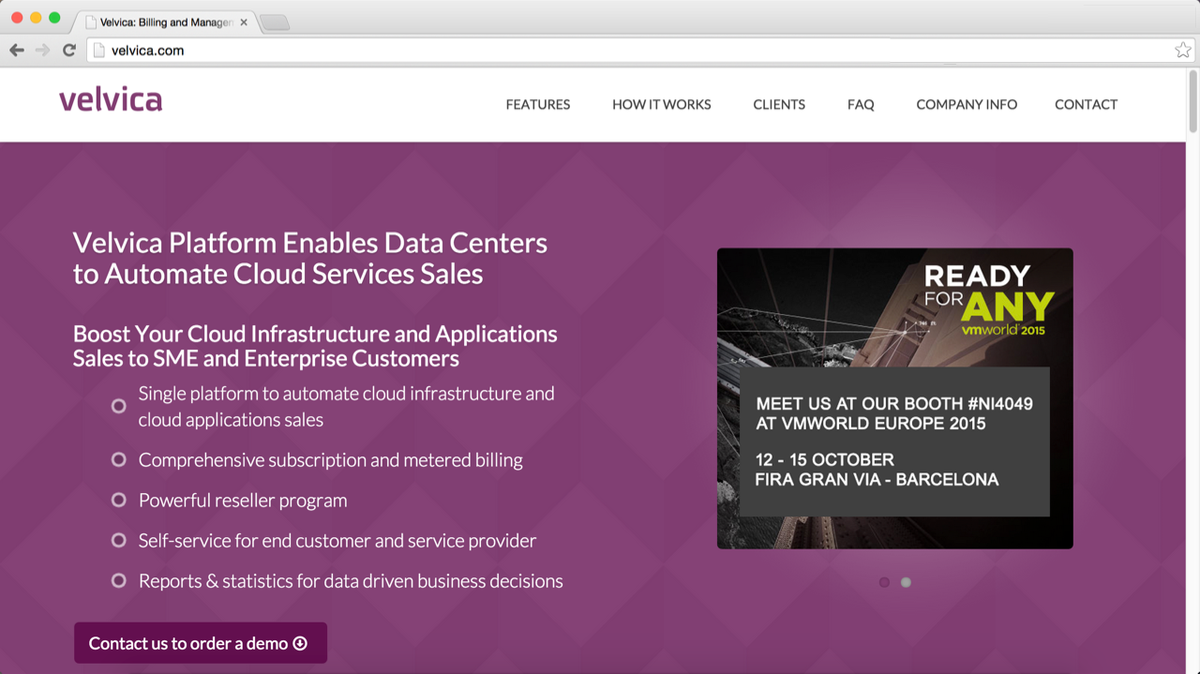Click the VMworld 2015 banner image
The image size is (1200, 674).
[895, 398]
